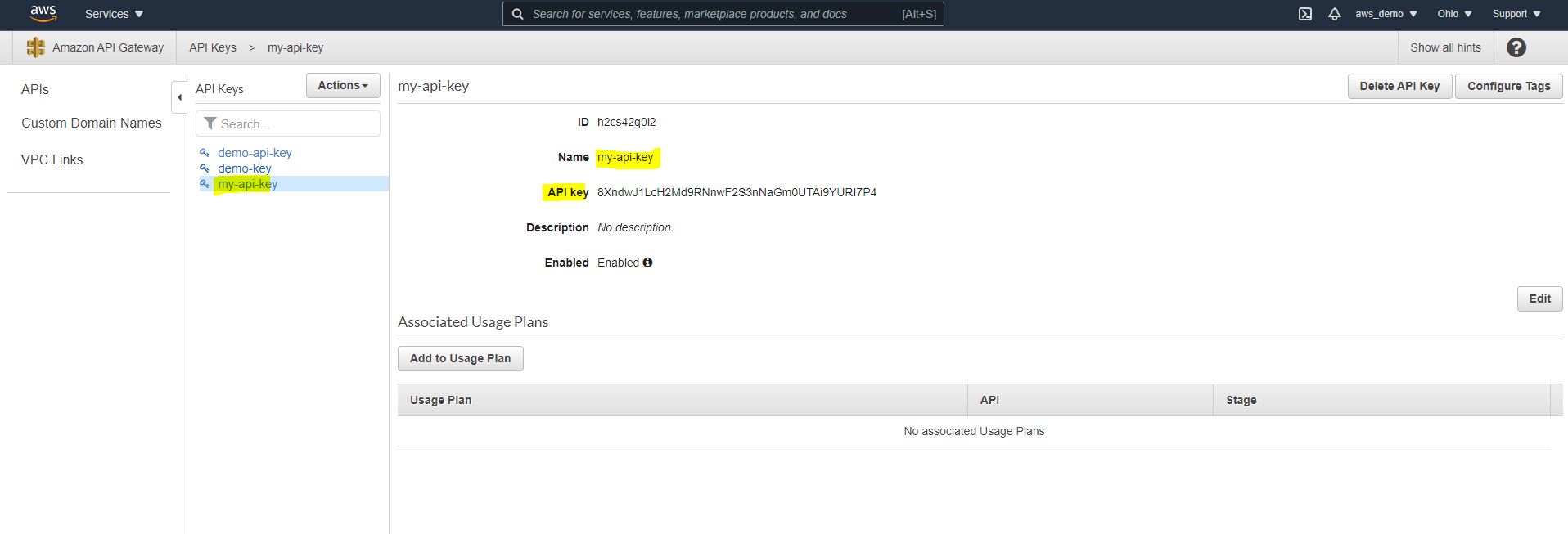Open the Support dropdown menu
This screenshot has height=534, width=1568.
click(1516, 14)
